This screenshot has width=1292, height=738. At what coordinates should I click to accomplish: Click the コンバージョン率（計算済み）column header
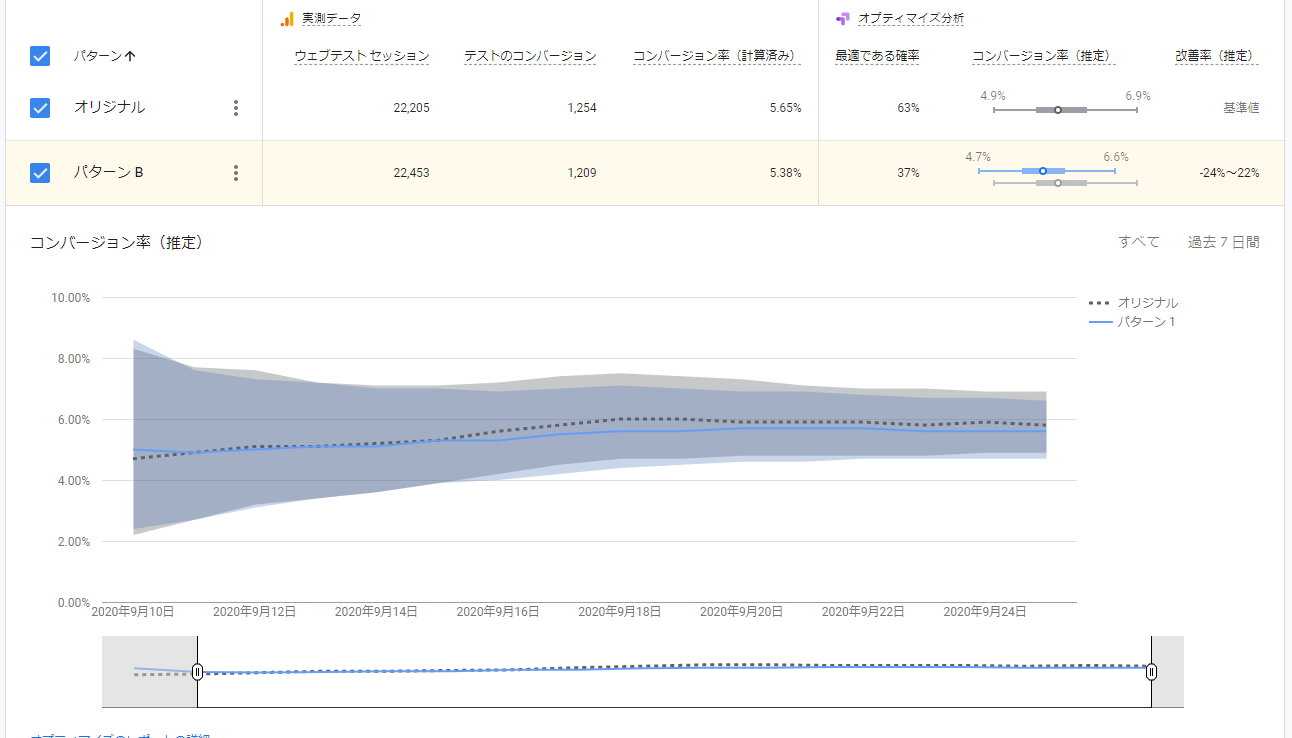pyautogui.click(x=717, y=57)
